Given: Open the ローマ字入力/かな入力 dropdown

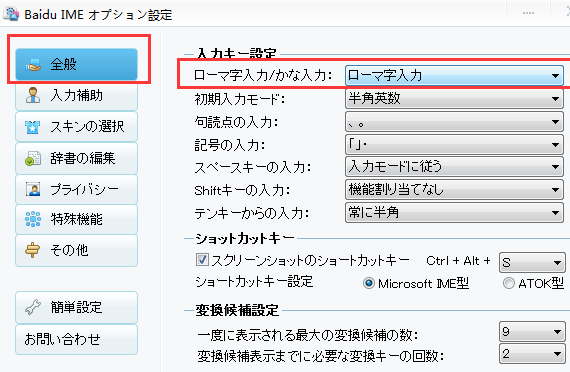Looking at the screenshot, I should coord(454,76).
